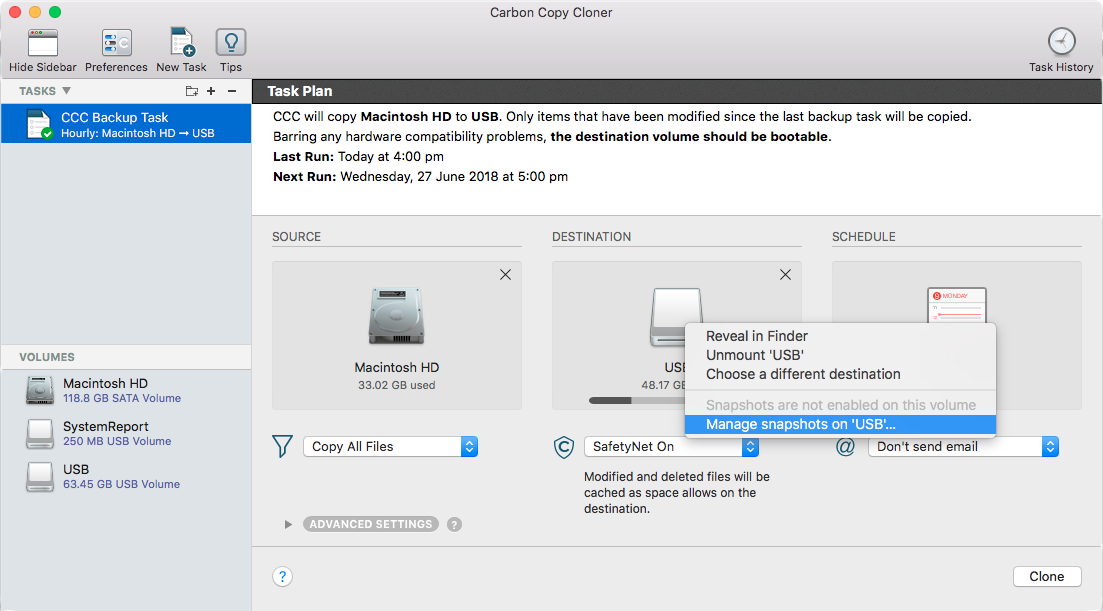
Task: Open the help question mark button
Action: coord(282,576)
